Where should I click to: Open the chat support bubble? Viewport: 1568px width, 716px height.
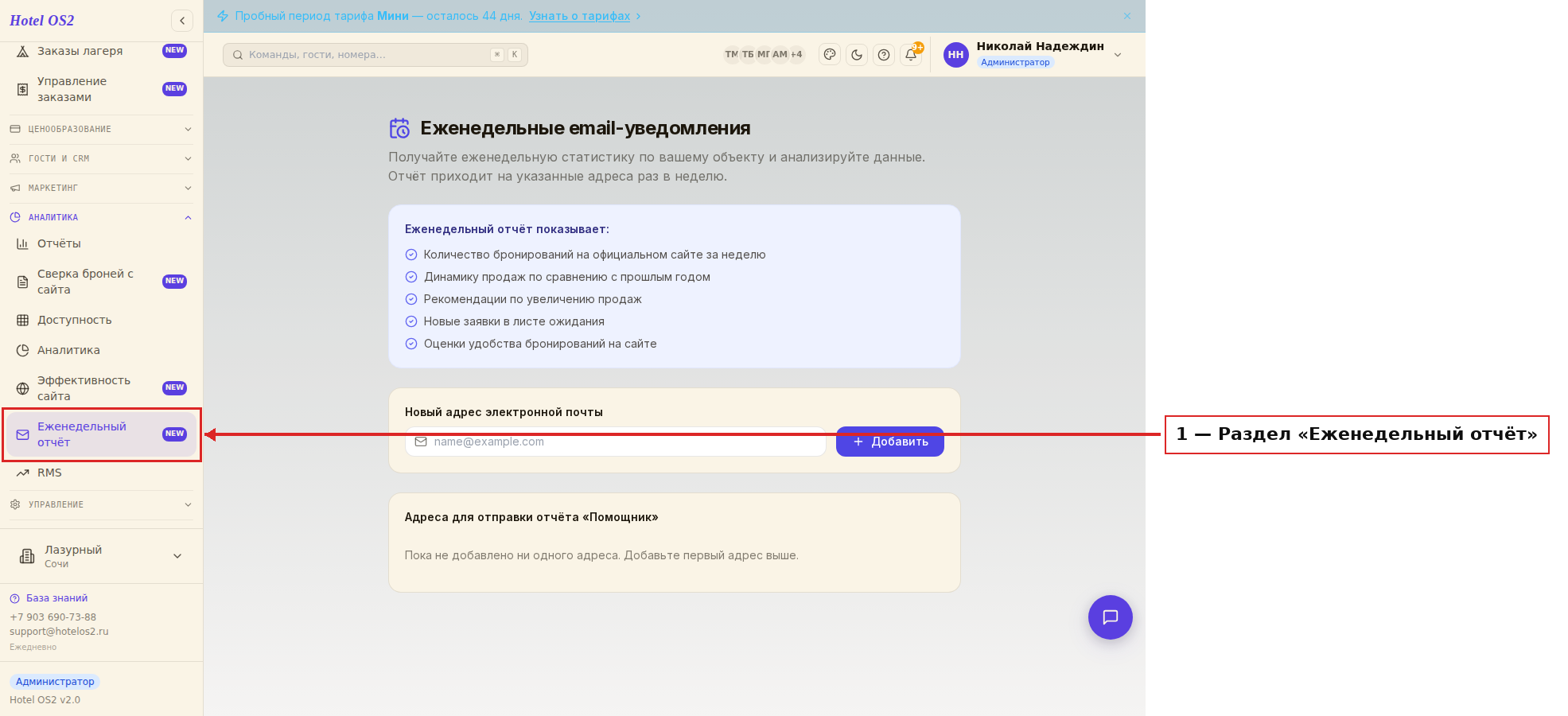tap(1110, 617)
